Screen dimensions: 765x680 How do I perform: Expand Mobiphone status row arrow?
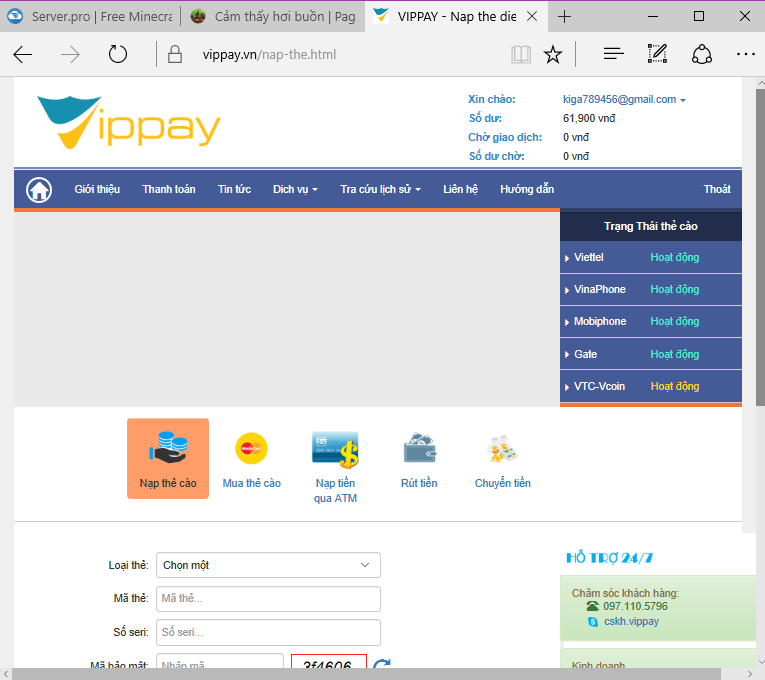(x=567, y=322)
